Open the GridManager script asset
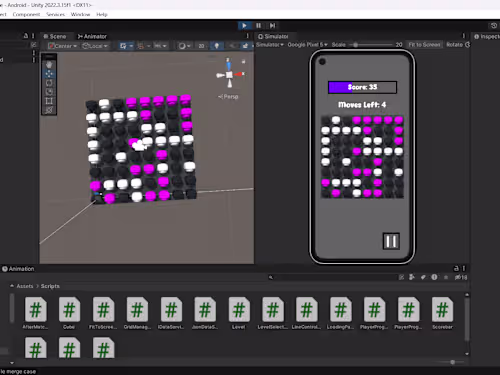This screenshot has height=375, width=500. (x=137, y=313)
